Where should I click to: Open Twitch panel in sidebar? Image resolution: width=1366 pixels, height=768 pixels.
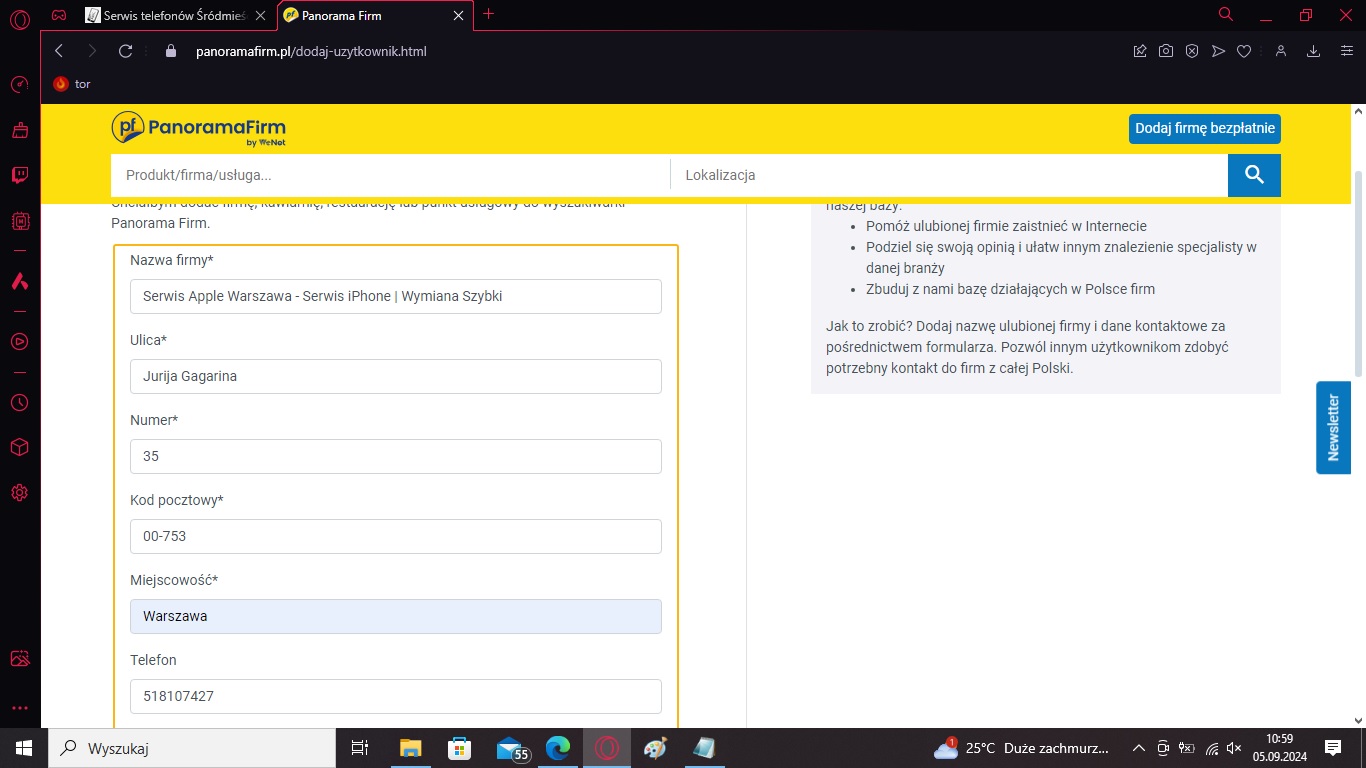coord(19,176)
